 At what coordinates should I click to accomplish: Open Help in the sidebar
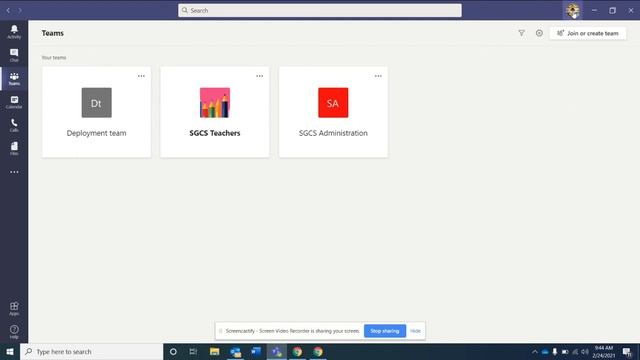(14, 332)
